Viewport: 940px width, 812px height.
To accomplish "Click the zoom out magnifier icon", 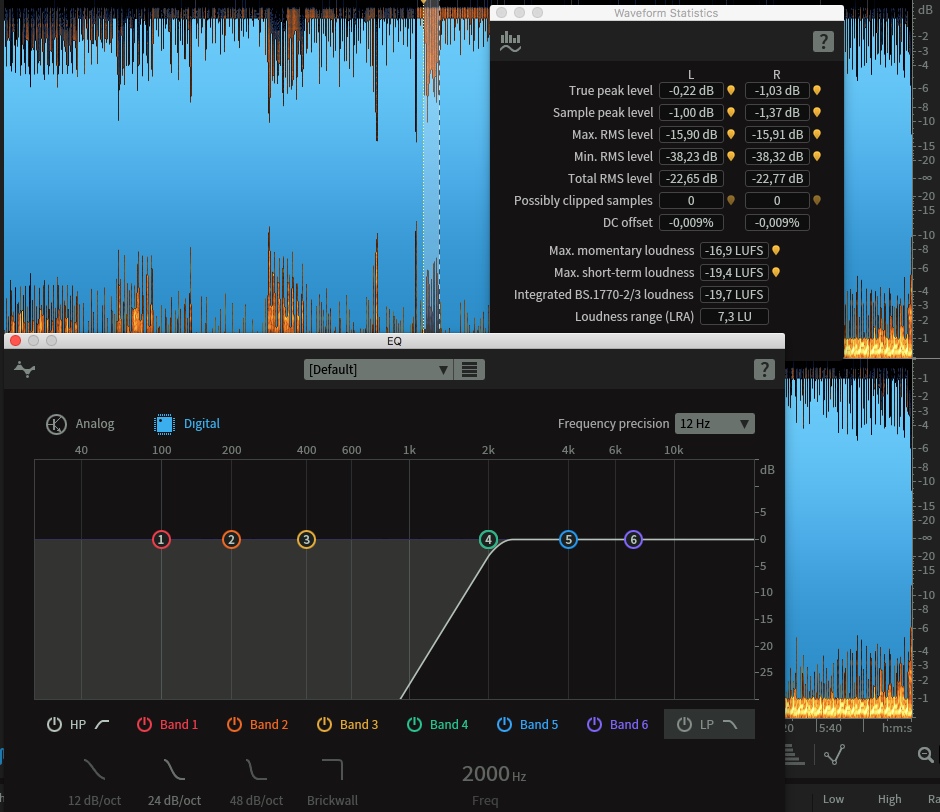I will 926,754.
